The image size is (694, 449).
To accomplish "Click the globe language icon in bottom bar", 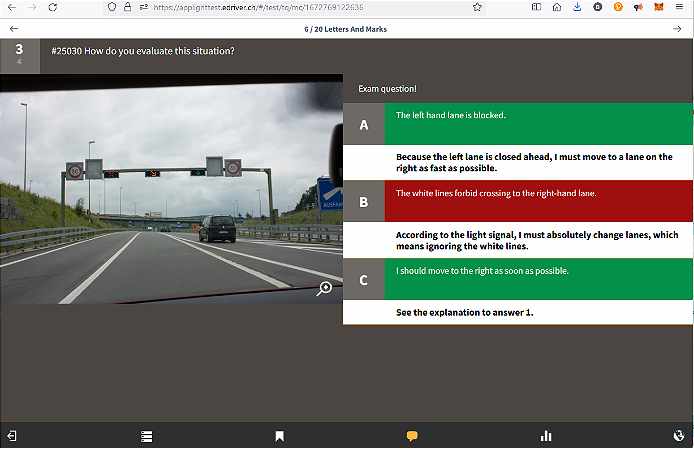I will coord(679,436).
